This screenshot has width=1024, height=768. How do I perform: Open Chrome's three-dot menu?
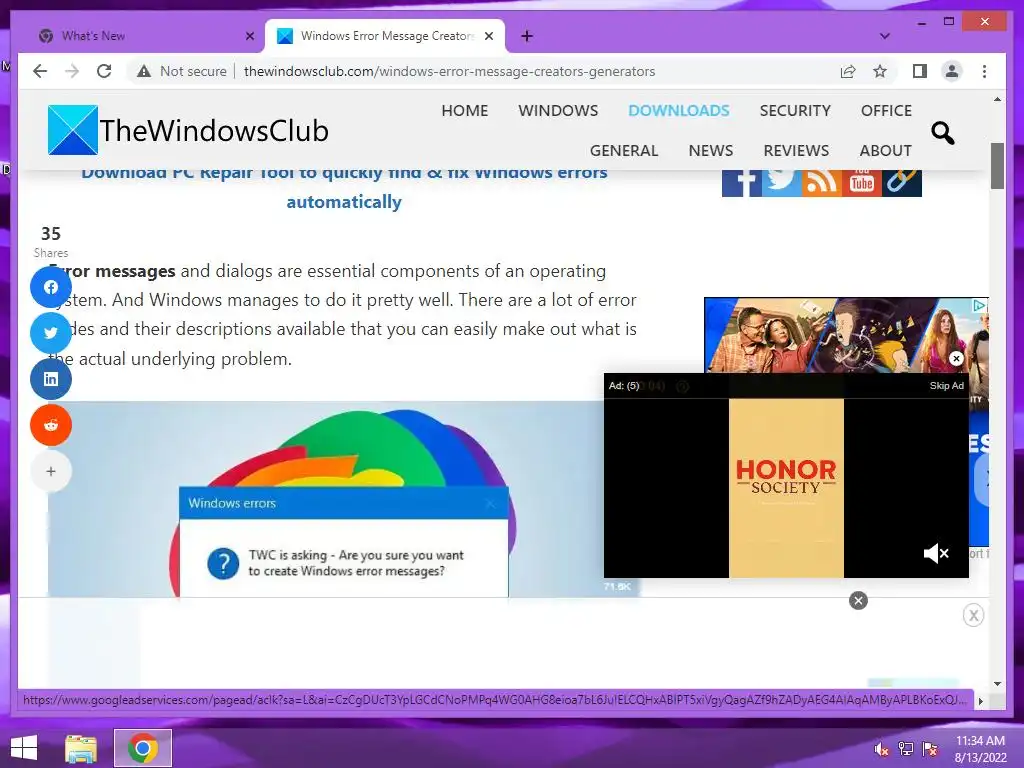click(984, 71)
